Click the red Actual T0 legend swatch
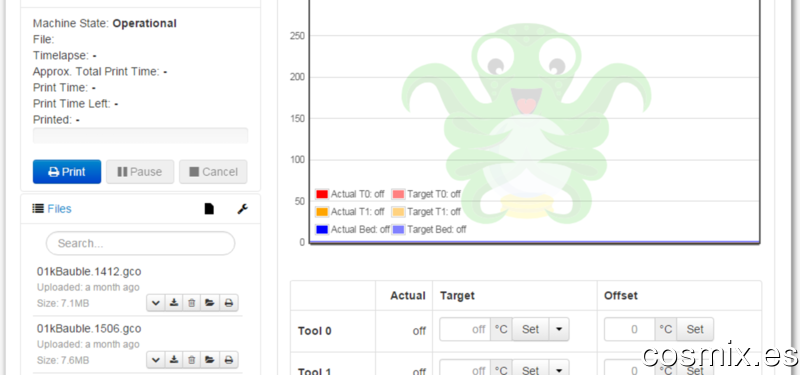This screenshot has width=800, height=375. [x=322, y=194]
